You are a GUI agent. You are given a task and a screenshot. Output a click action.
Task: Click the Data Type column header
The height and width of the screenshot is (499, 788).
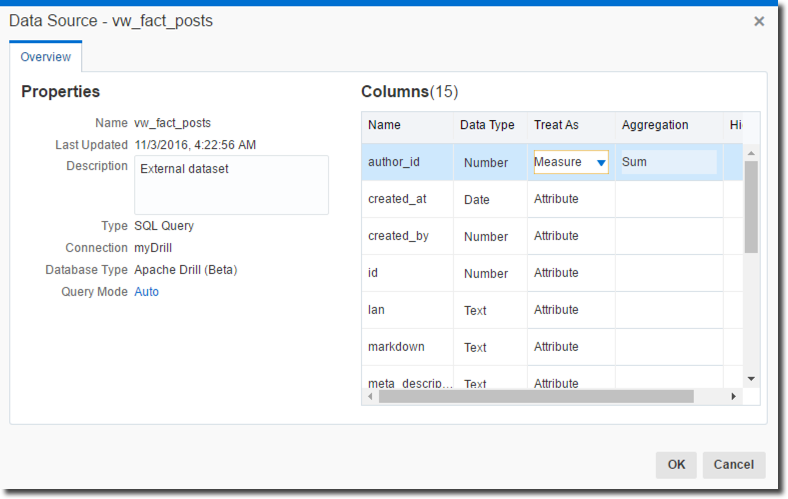487,125
